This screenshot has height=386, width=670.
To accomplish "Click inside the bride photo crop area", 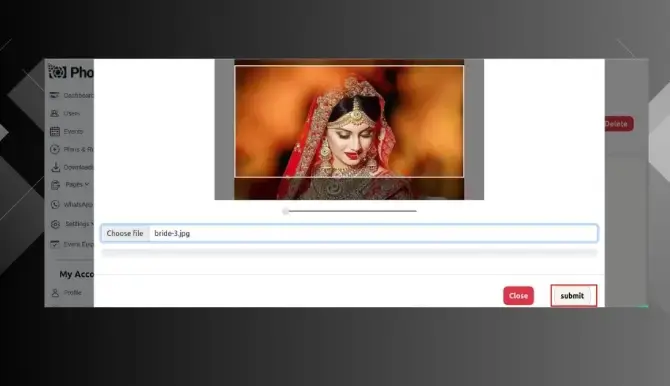I will pos(349,121).
